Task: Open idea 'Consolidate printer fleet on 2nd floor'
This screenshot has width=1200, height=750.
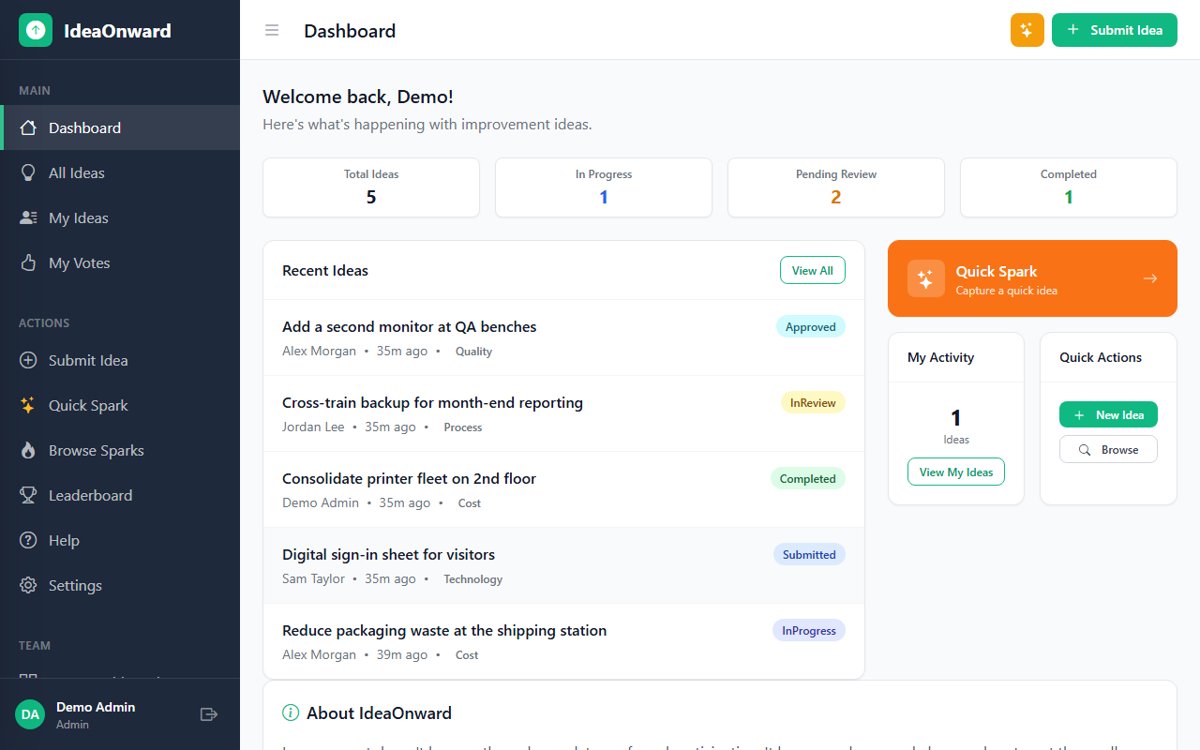Action: click(x=563, y=490)
